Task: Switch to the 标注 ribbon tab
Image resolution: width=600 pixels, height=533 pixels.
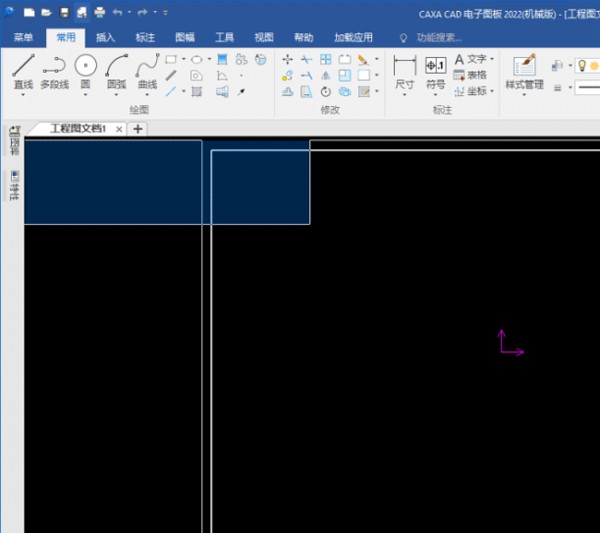Action: (x=145, y=37)
